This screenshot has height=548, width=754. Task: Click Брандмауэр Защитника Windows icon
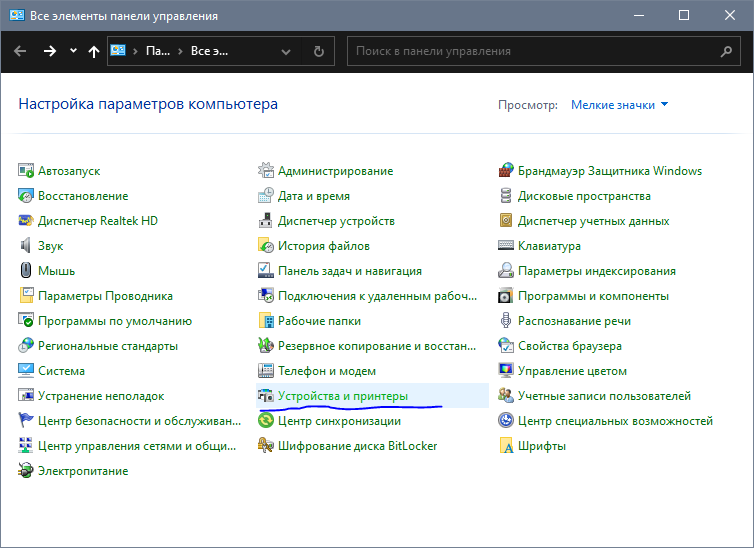click(x=505, y=171)
